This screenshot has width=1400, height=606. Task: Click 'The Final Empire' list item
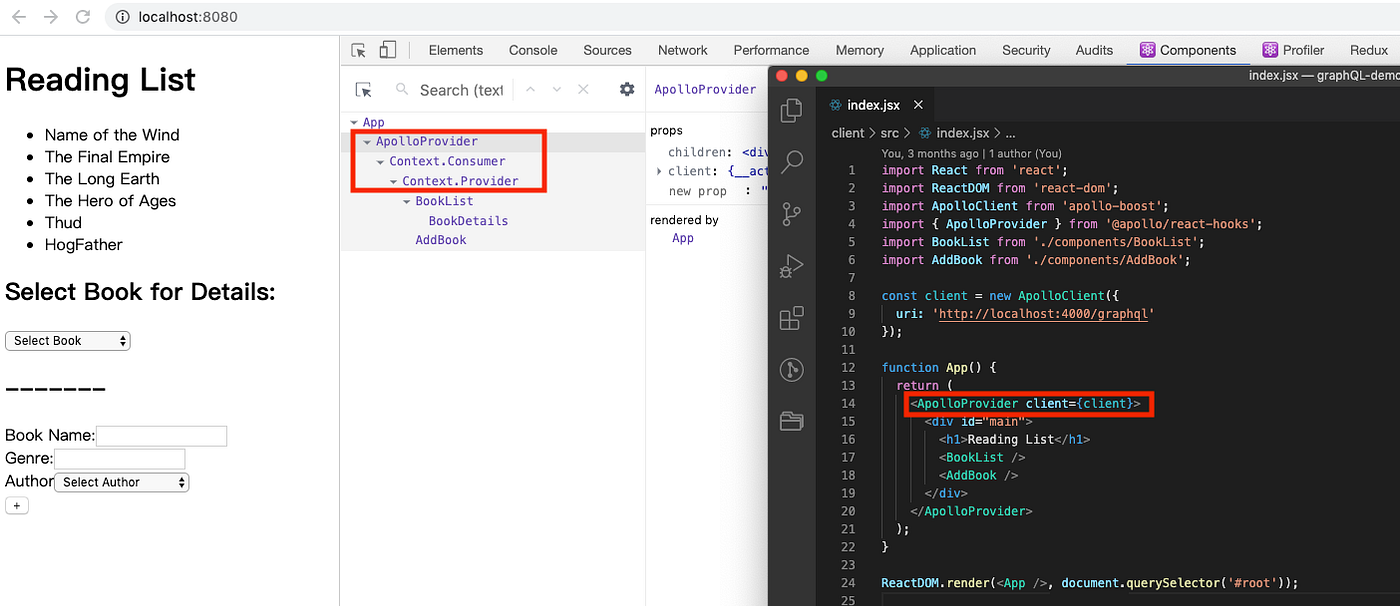[x=107, y=157]
